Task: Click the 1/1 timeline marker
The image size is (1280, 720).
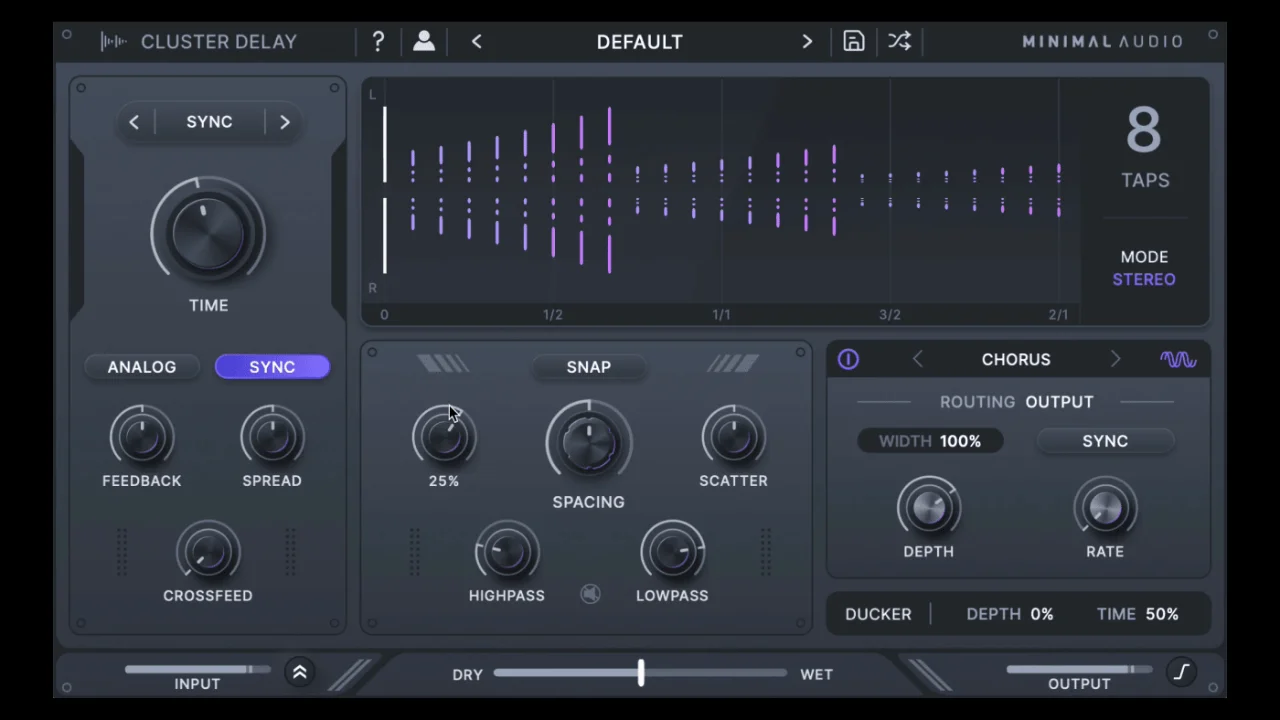Action: tap(721, 314)
